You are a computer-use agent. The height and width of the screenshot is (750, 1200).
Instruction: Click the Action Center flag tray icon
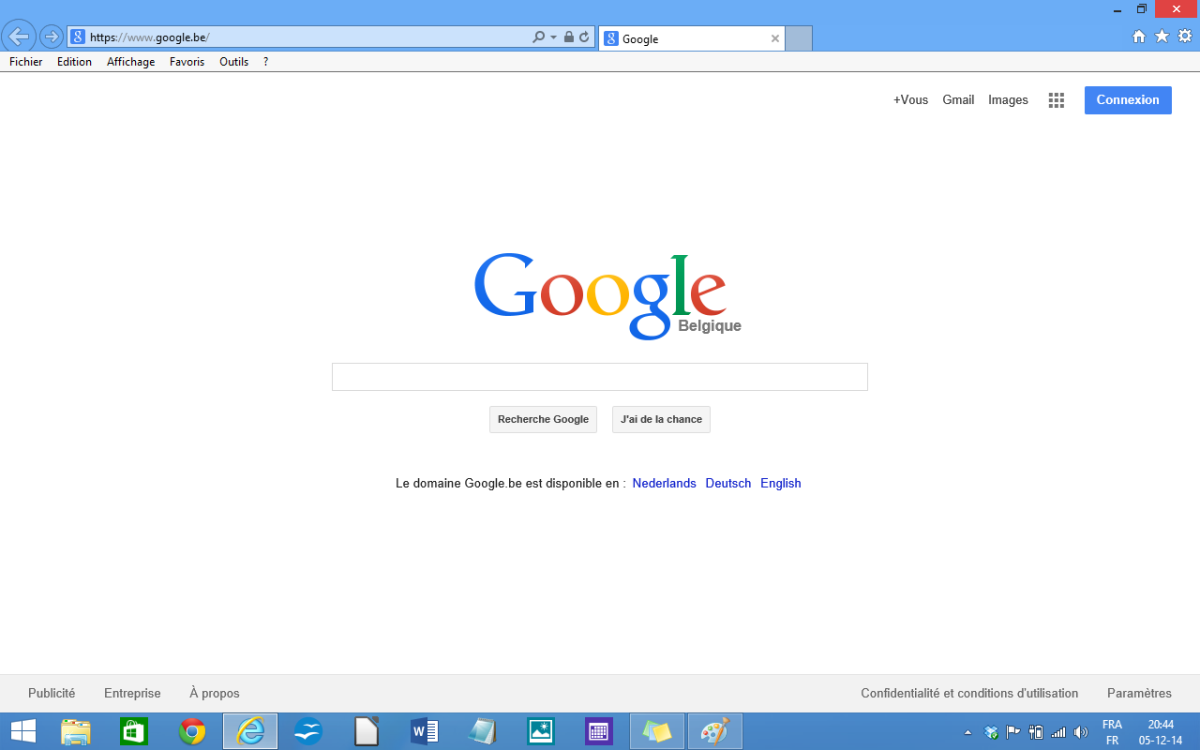[1013, 732]
